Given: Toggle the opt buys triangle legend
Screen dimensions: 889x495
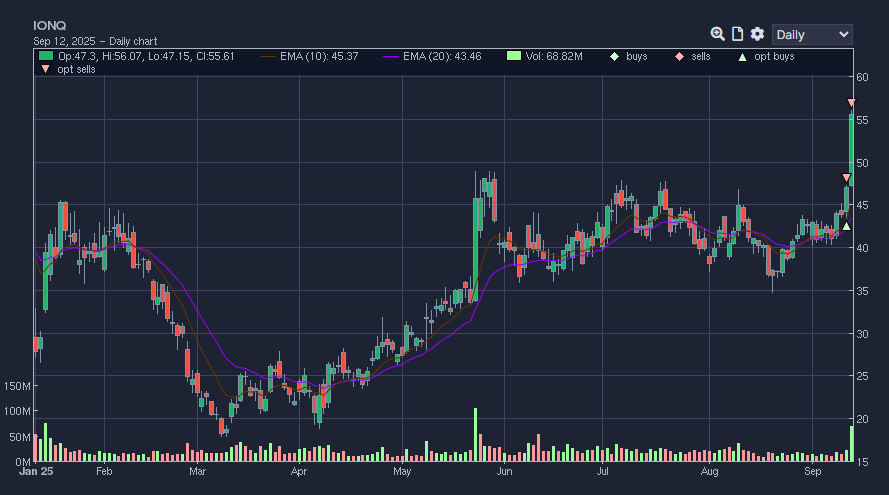Looking at the screenshot, I should (x=742, y=56).
